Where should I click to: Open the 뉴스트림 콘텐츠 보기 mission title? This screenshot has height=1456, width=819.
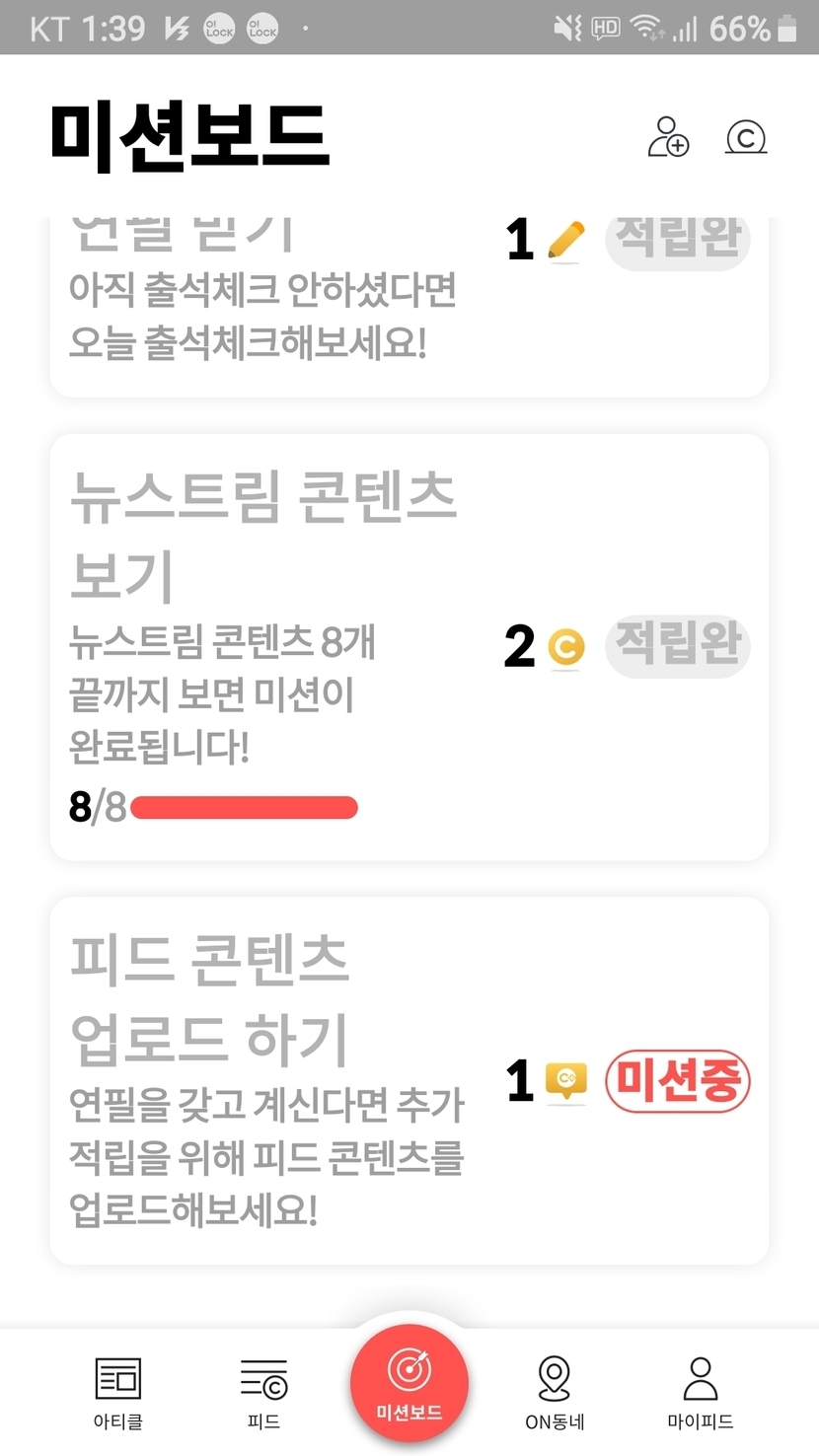262,535
